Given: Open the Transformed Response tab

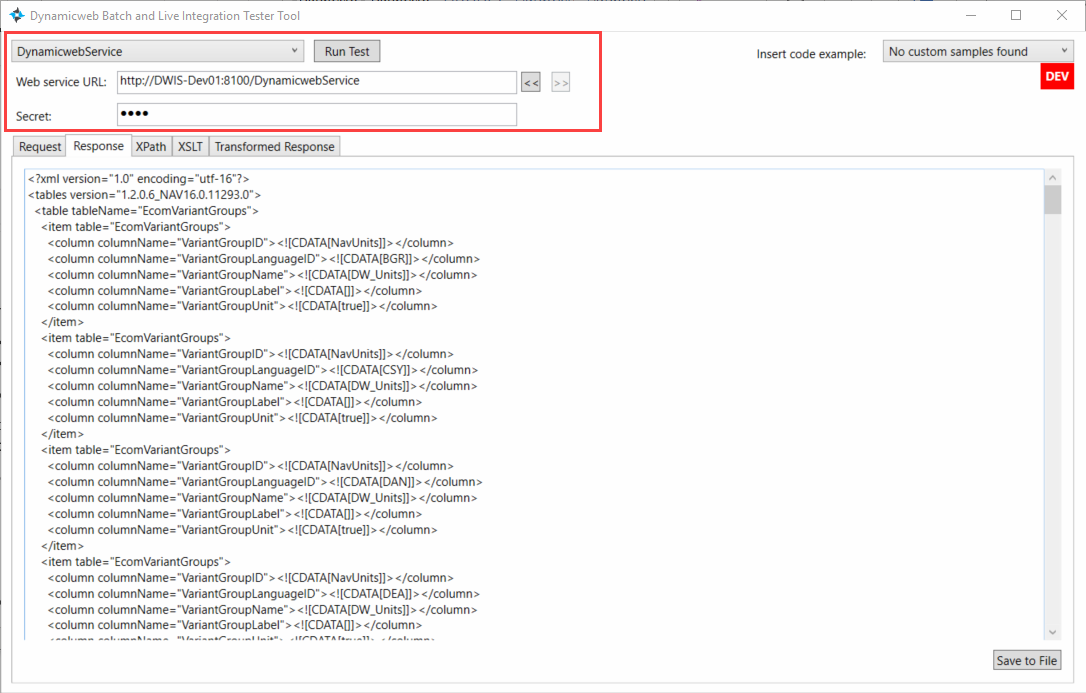Looking at the screenshot, I should 275,147.
